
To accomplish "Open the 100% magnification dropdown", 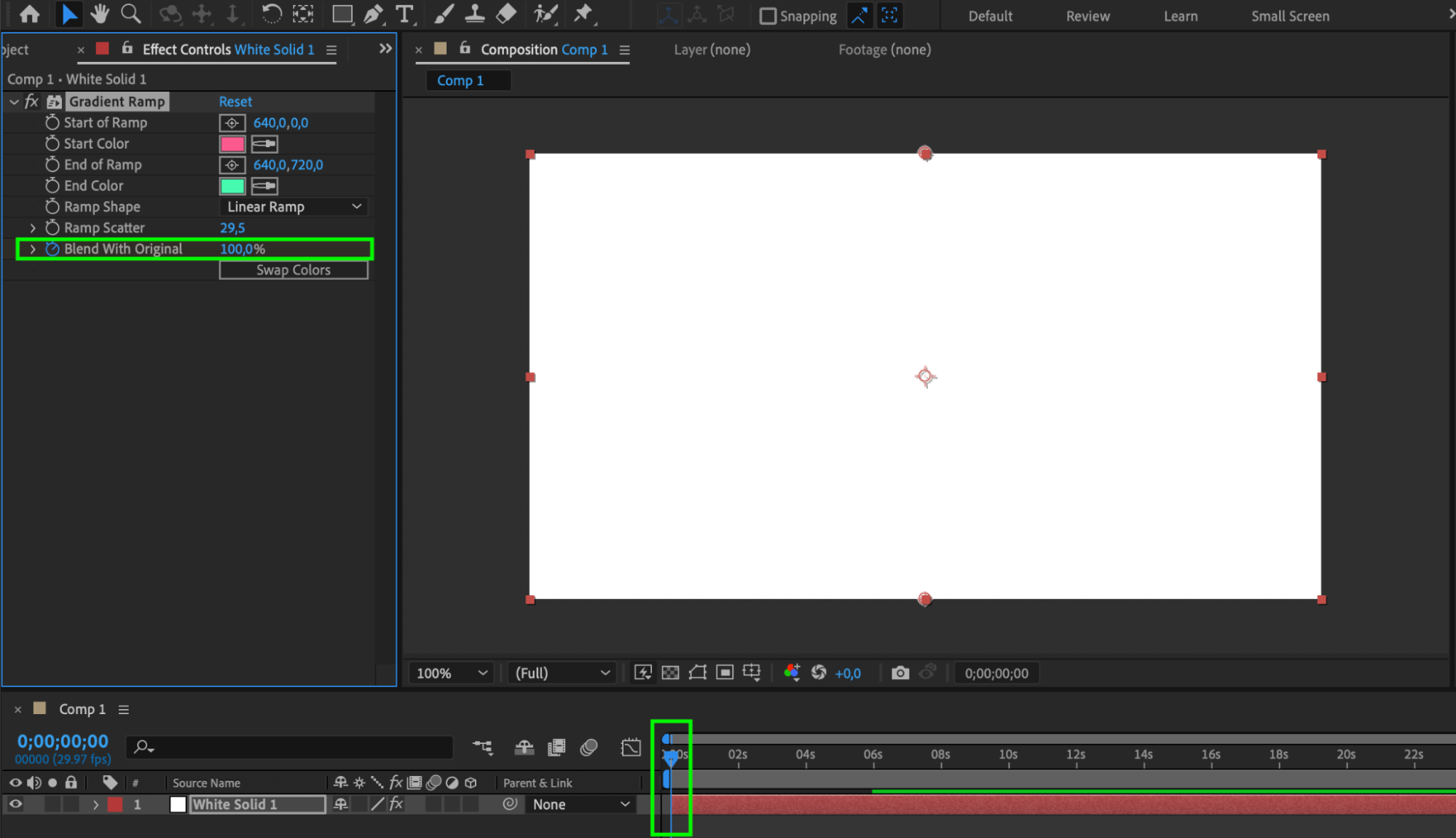I will [451, 673].
